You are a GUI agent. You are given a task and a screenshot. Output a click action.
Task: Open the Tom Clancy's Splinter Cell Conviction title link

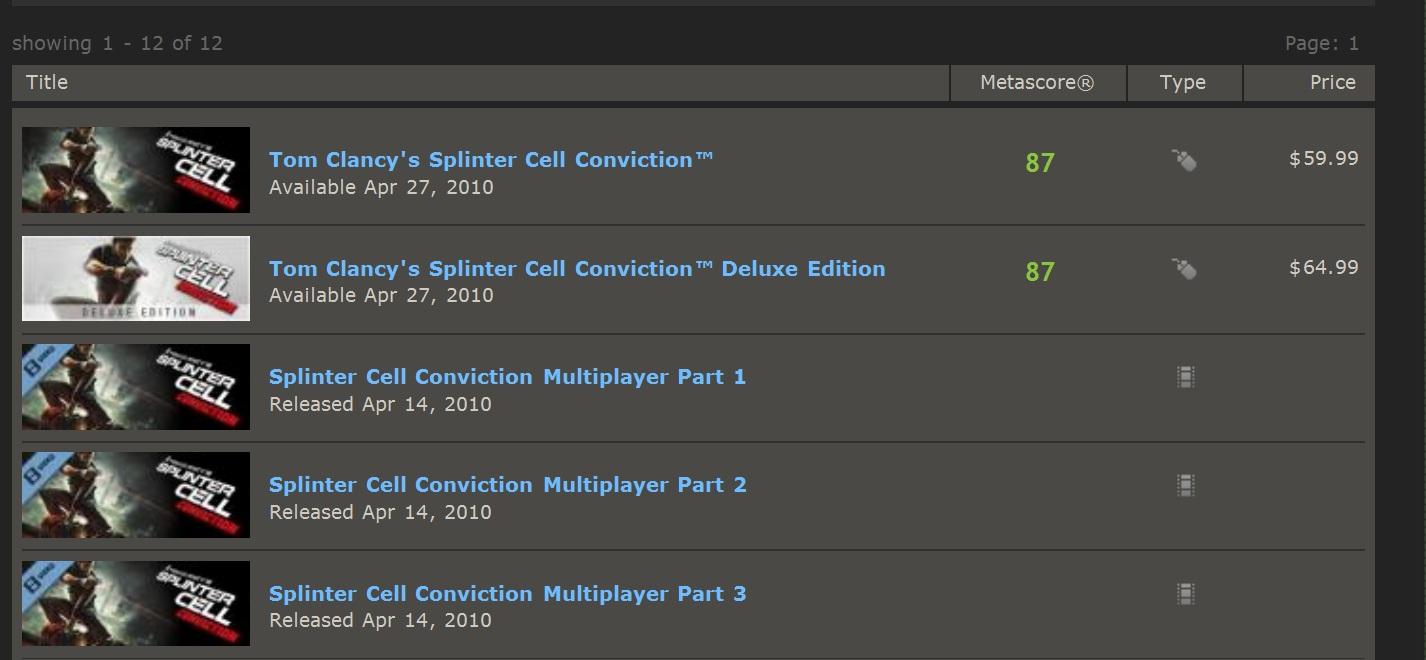[x=491, y=160]
